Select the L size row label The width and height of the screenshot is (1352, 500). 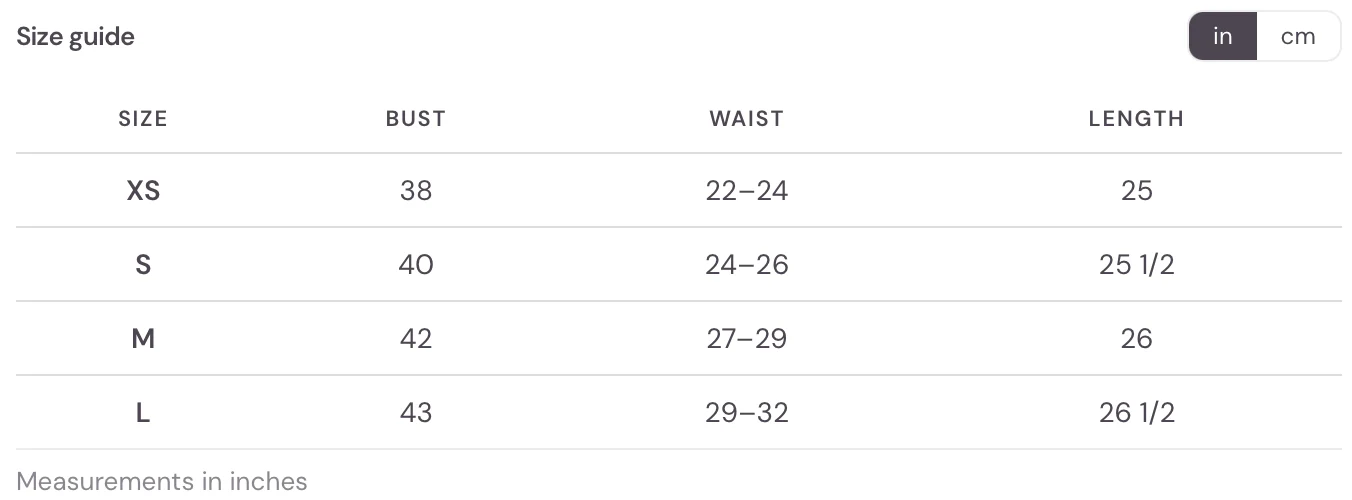143,412
